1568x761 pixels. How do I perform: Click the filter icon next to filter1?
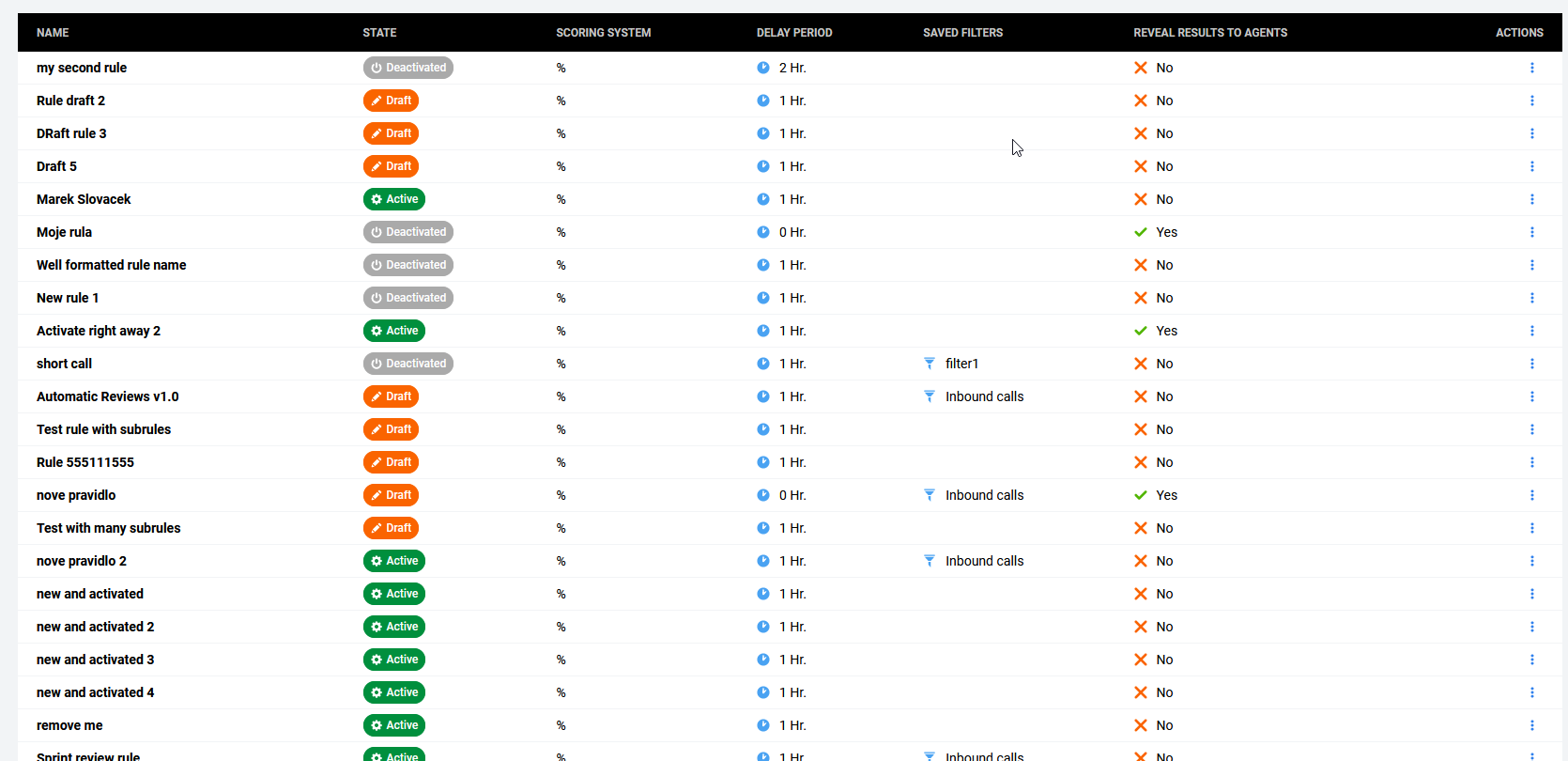[x=930, y=364]
